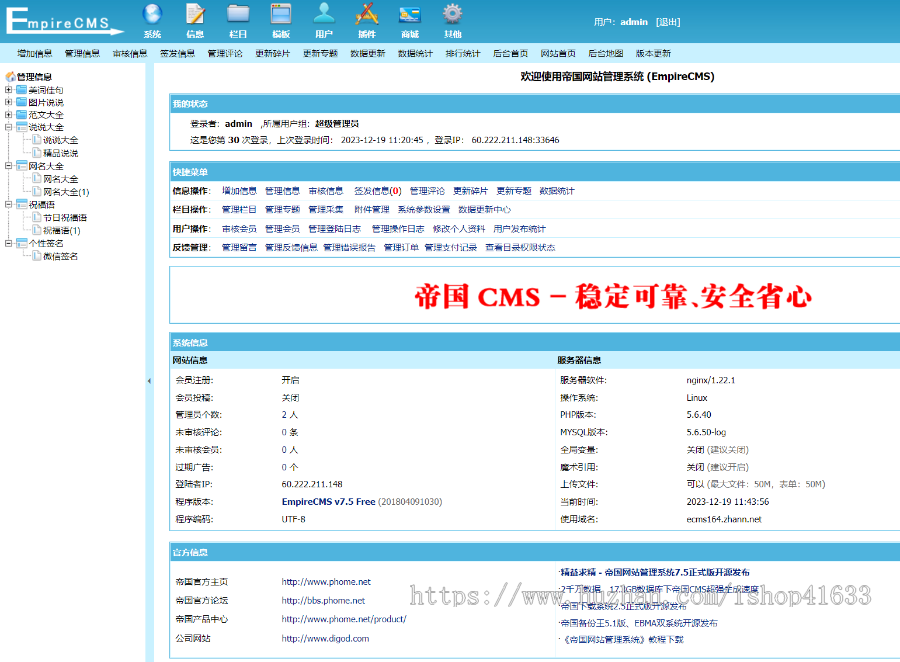Click the page icon beside 微信签名
Image resolution: width=900 pixels, height=662 pixels.
point(37,255)
